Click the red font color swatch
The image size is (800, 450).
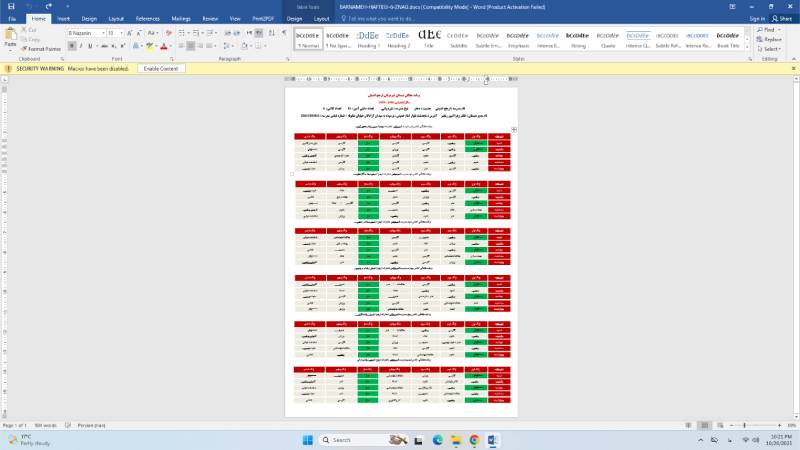(x=164, y=46)
